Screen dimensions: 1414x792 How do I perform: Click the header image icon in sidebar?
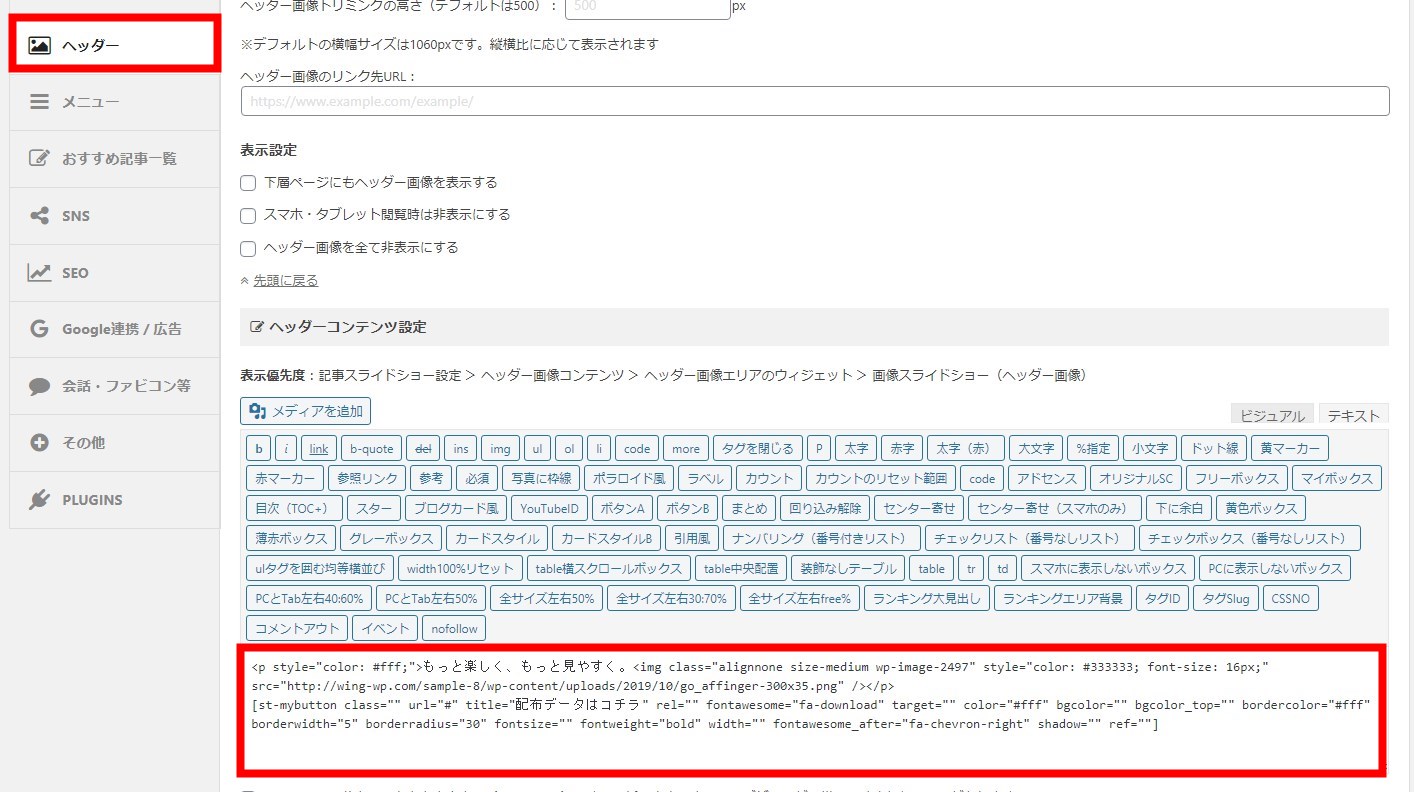pyautogui.click(x=40, y=45)
